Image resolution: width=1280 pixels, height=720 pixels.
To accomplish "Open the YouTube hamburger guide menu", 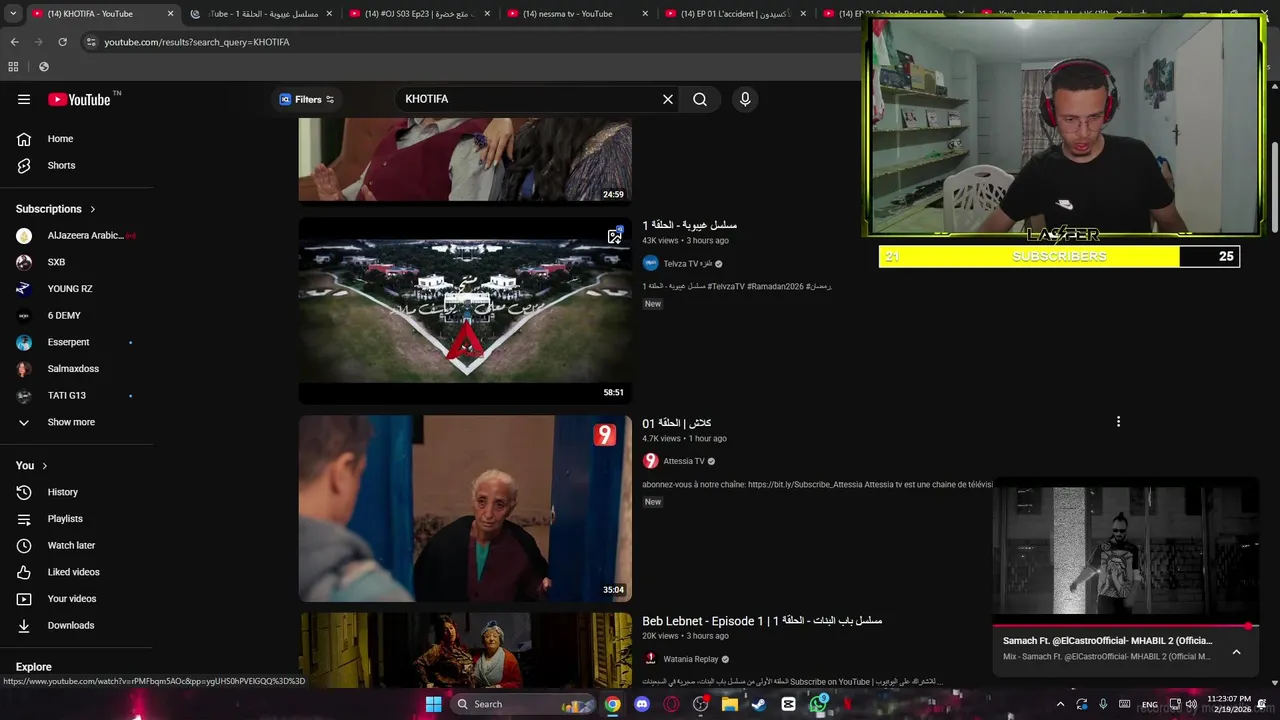I will [x=24, y=99].
